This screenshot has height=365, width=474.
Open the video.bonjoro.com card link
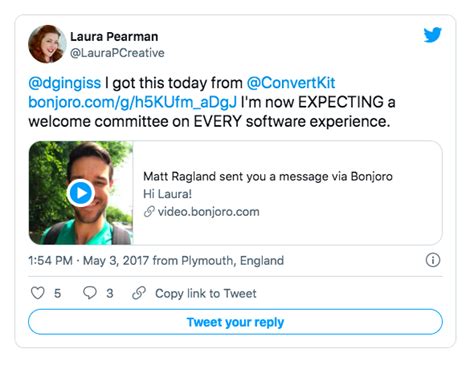click(x=208, y=212)
